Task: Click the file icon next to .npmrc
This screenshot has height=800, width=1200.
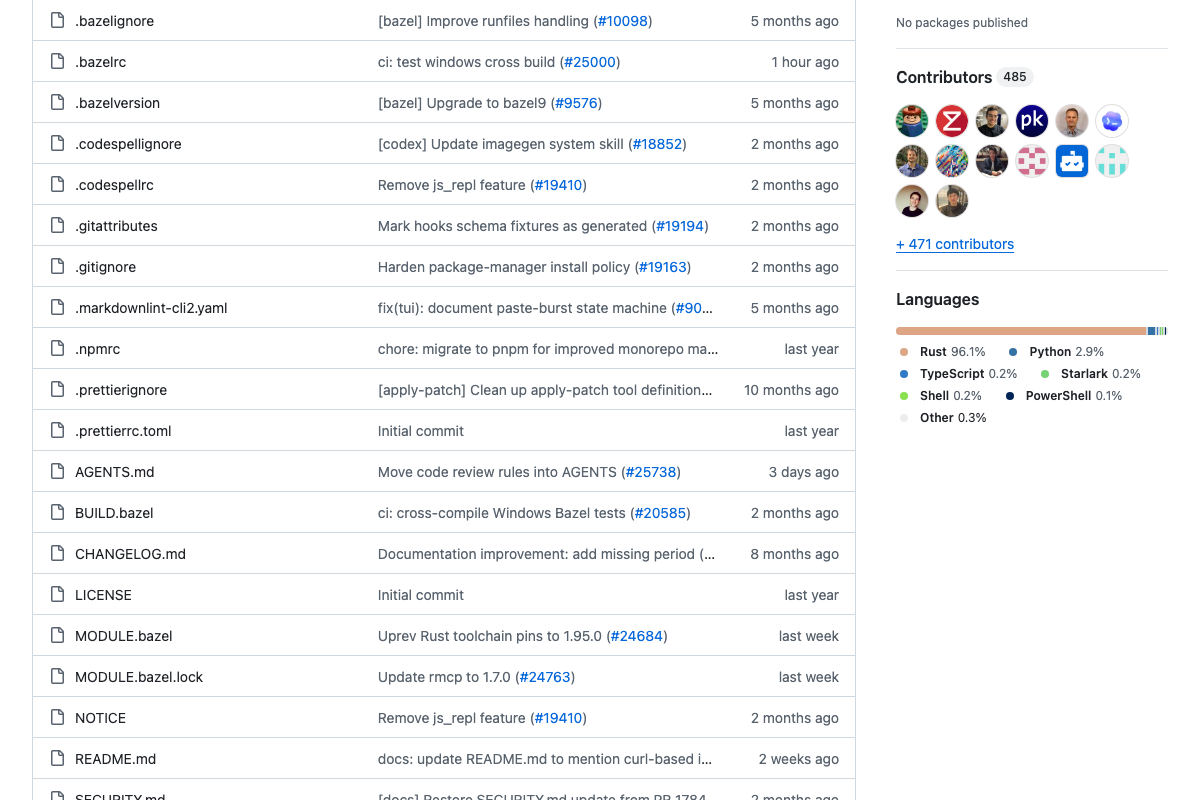Action: pyautogui.click(x=57, y=349)
